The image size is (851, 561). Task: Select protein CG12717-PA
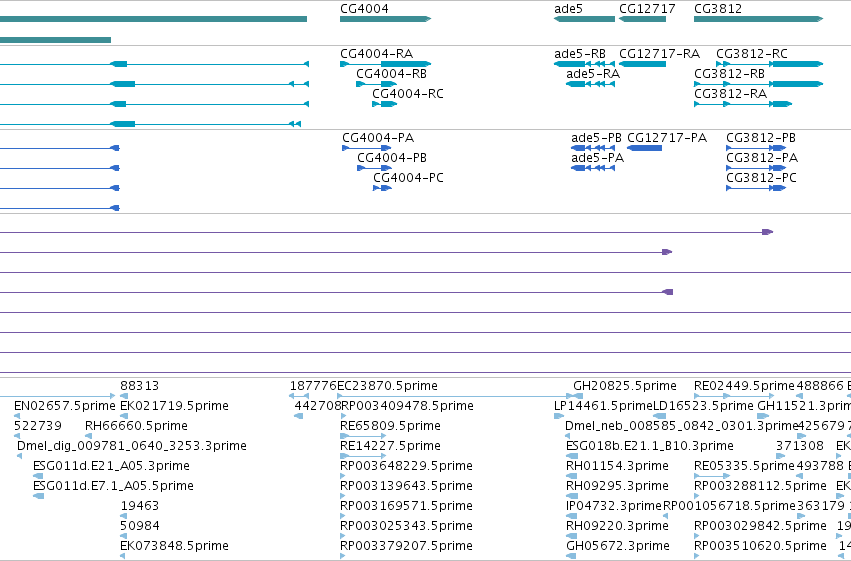[x=644, y=148]
